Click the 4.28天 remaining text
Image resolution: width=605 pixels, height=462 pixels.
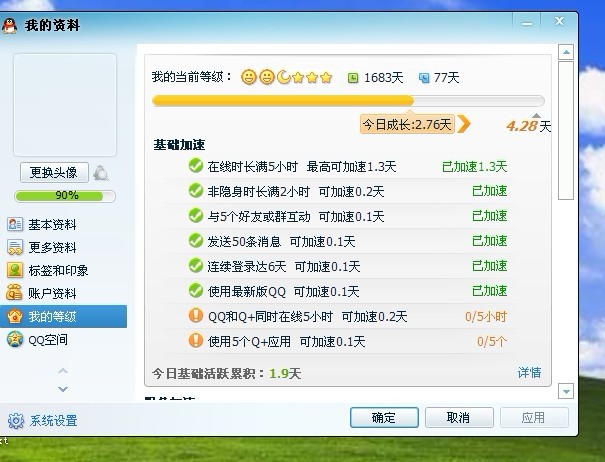529,126
